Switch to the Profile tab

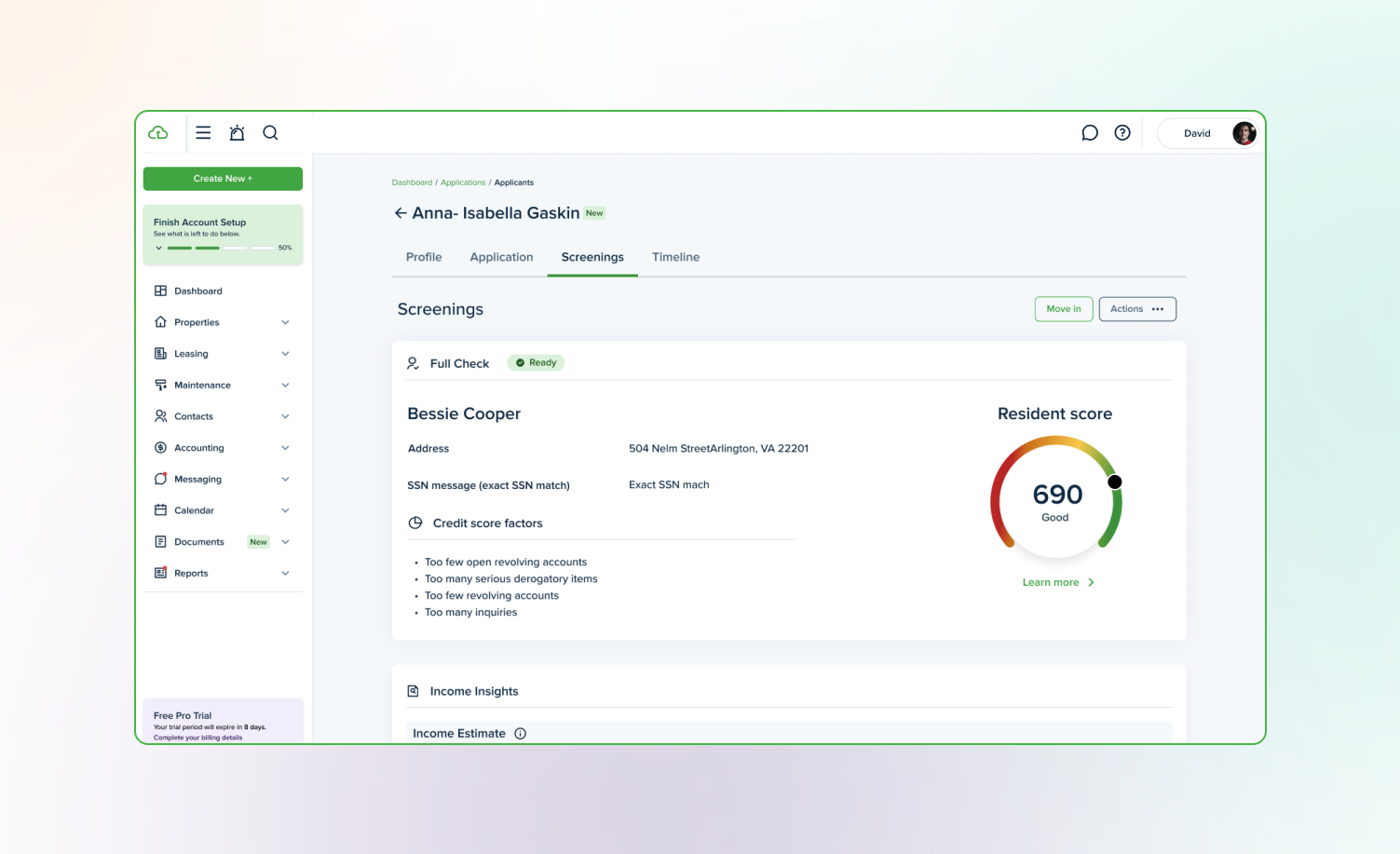[424, 257]
